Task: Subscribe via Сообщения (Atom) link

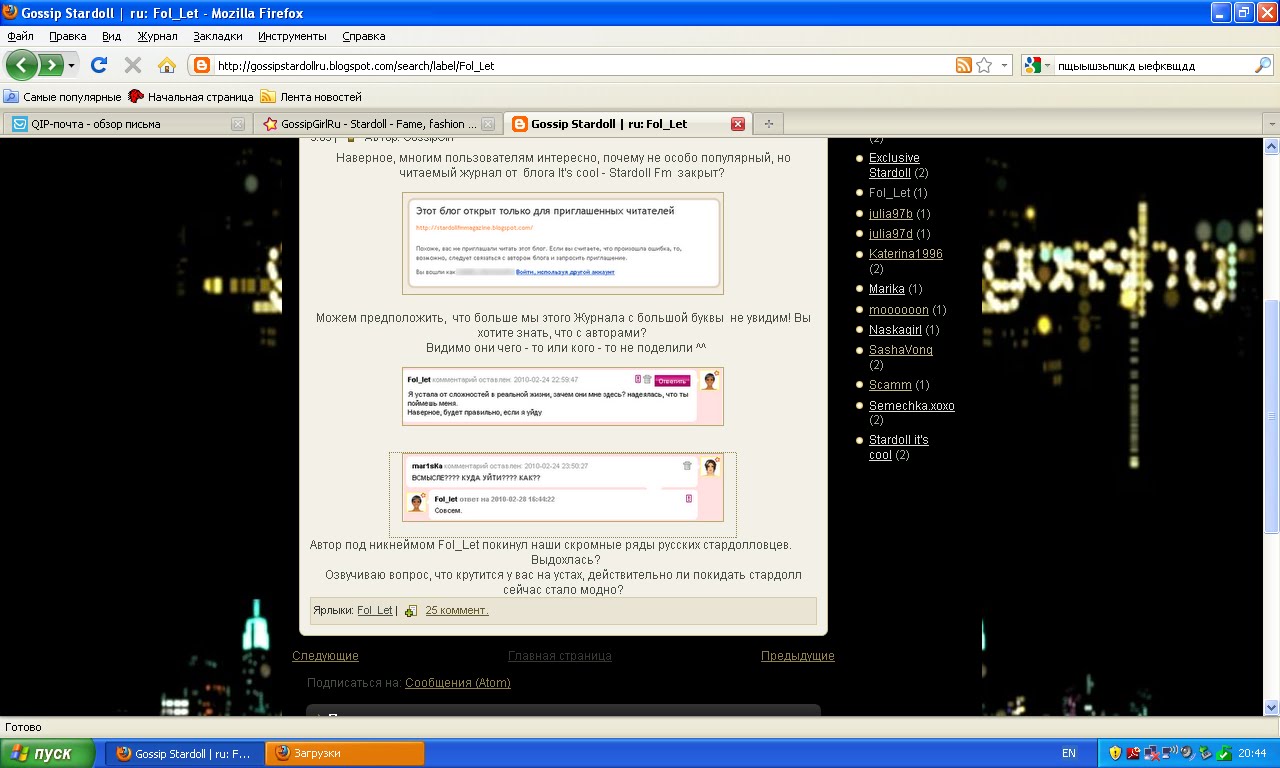Action: 458,683
